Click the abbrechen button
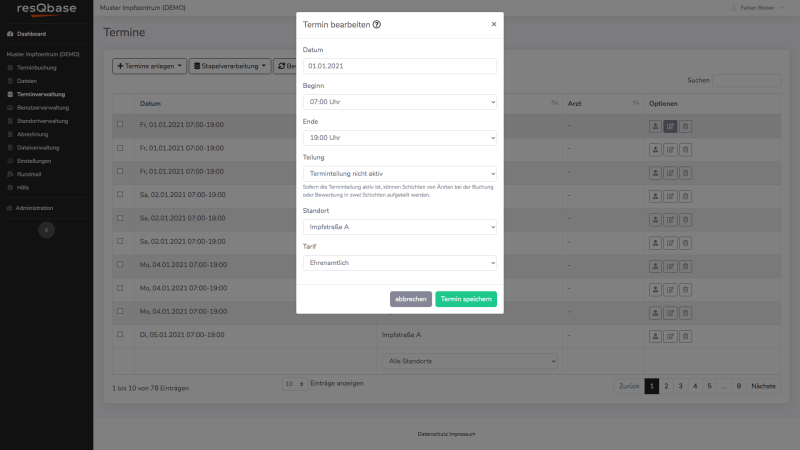This screenshot has height=450, width=800. [411, 299]
